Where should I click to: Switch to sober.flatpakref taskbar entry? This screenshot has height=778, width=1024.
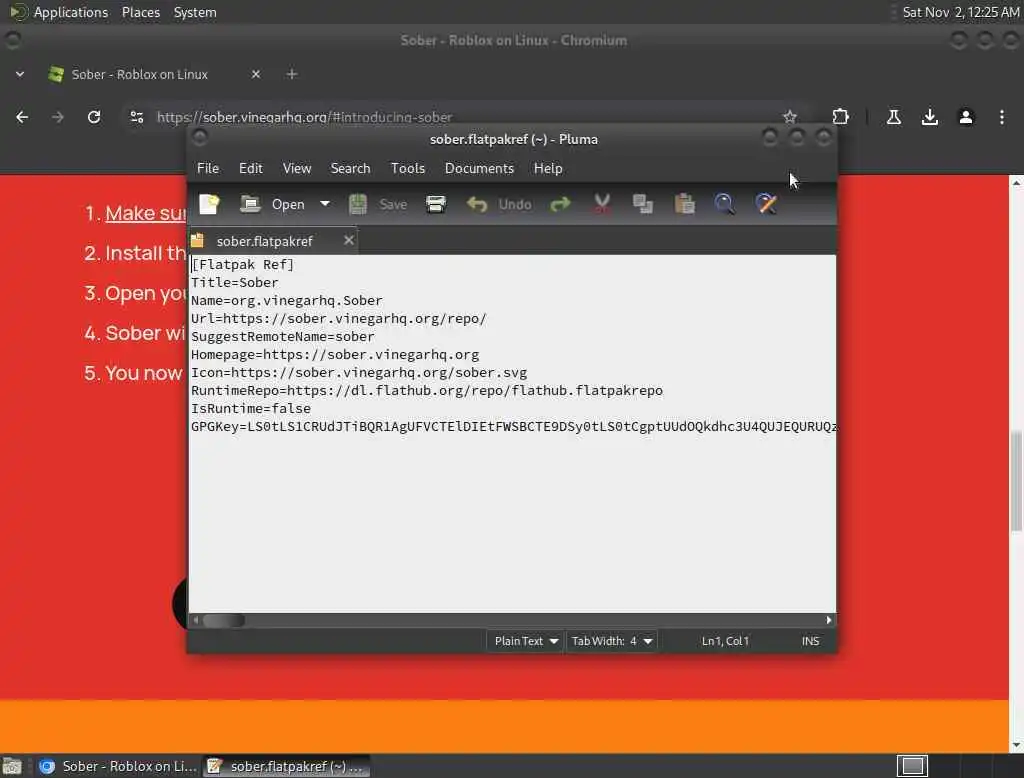tap(287, 766)
